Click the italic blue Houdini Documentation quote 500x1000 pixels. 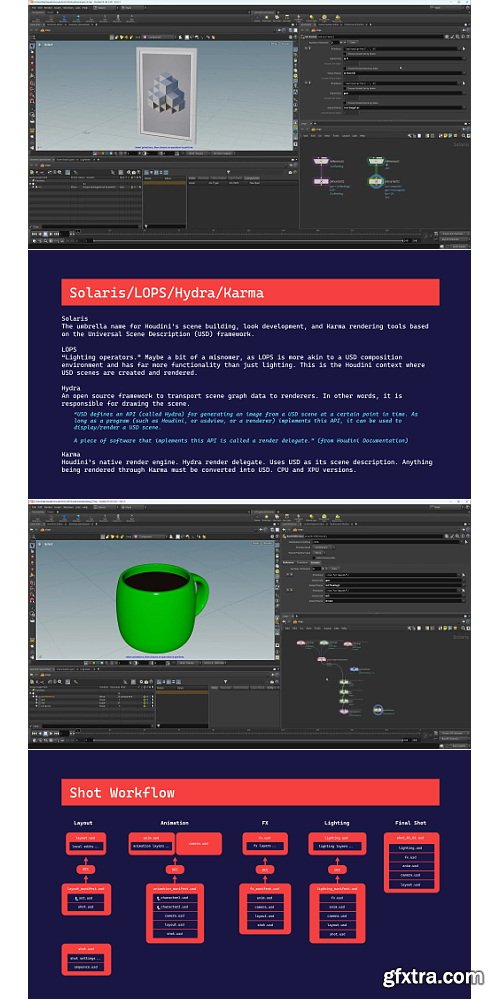[x=246, y=427]
